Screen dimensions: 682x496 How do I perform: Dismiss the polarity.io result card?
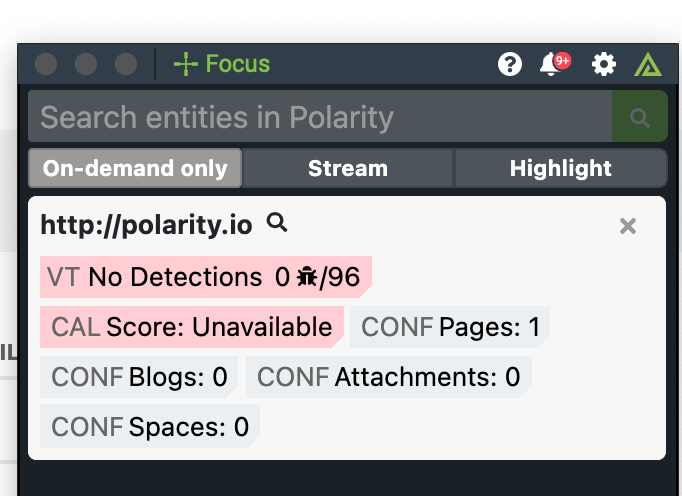628,226
